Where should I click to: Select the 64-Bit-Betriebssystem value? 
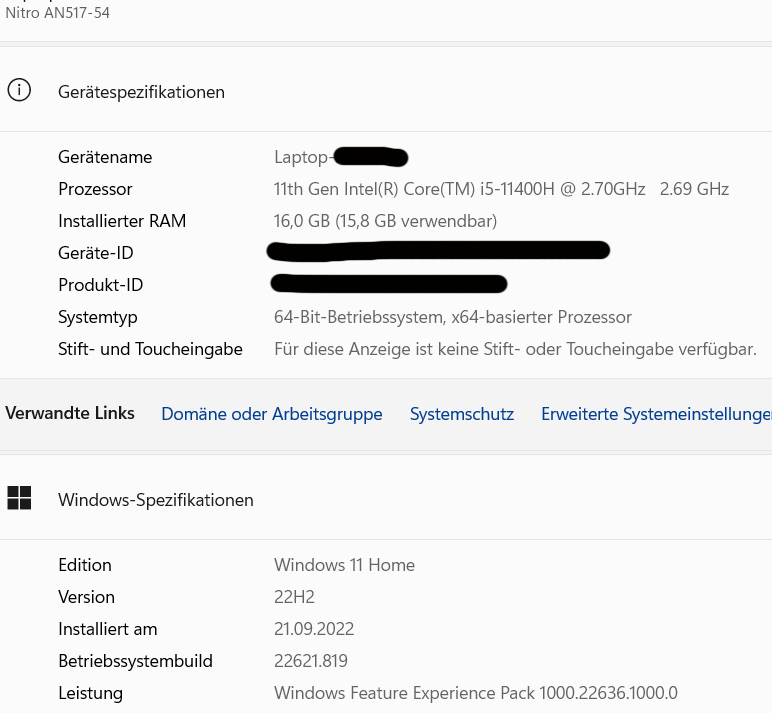click(x=452, y=317)
